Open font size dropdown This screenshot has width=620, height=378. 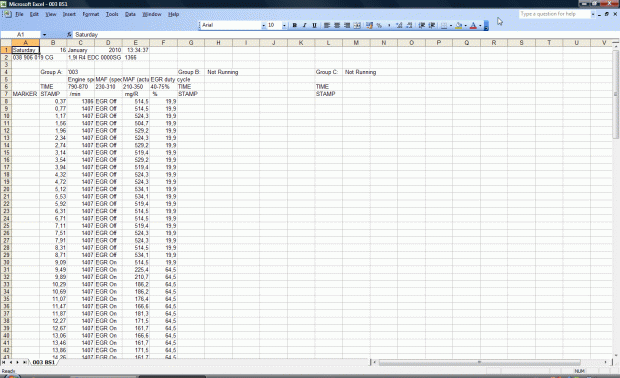[284, 25]
